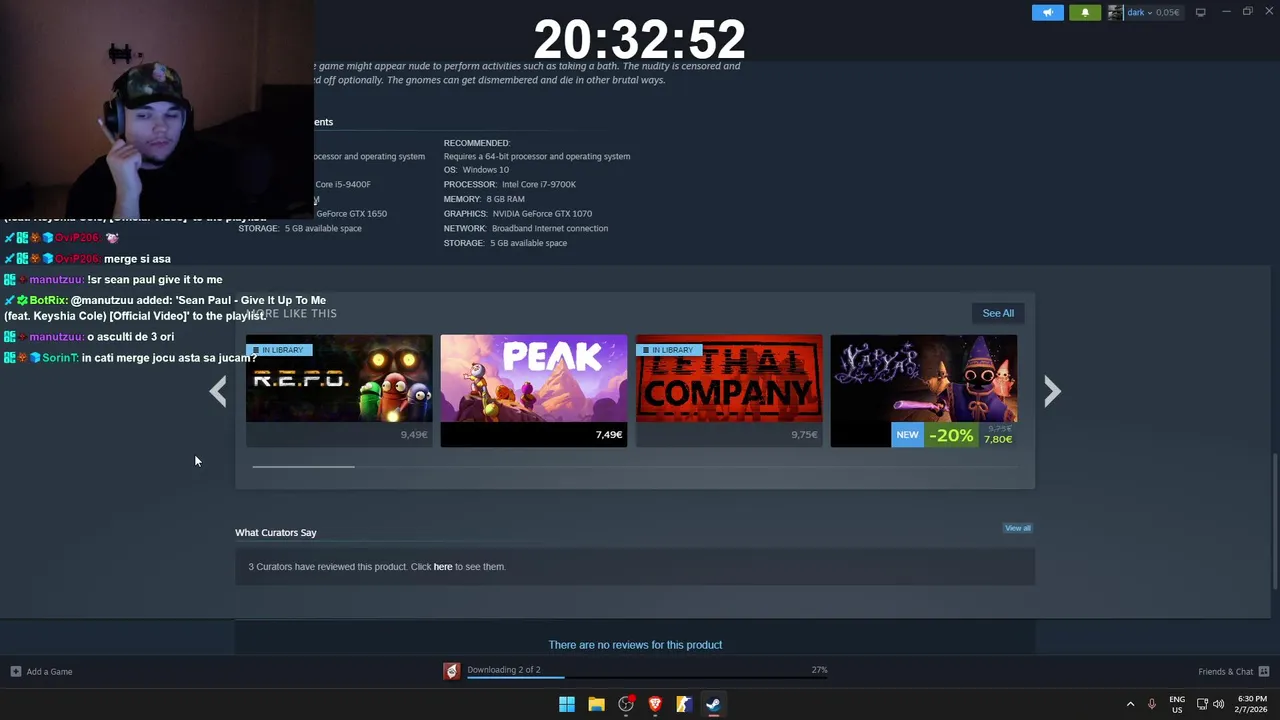Open volume control tray icon
1280x720 pixels.
tap(1218, 704)
